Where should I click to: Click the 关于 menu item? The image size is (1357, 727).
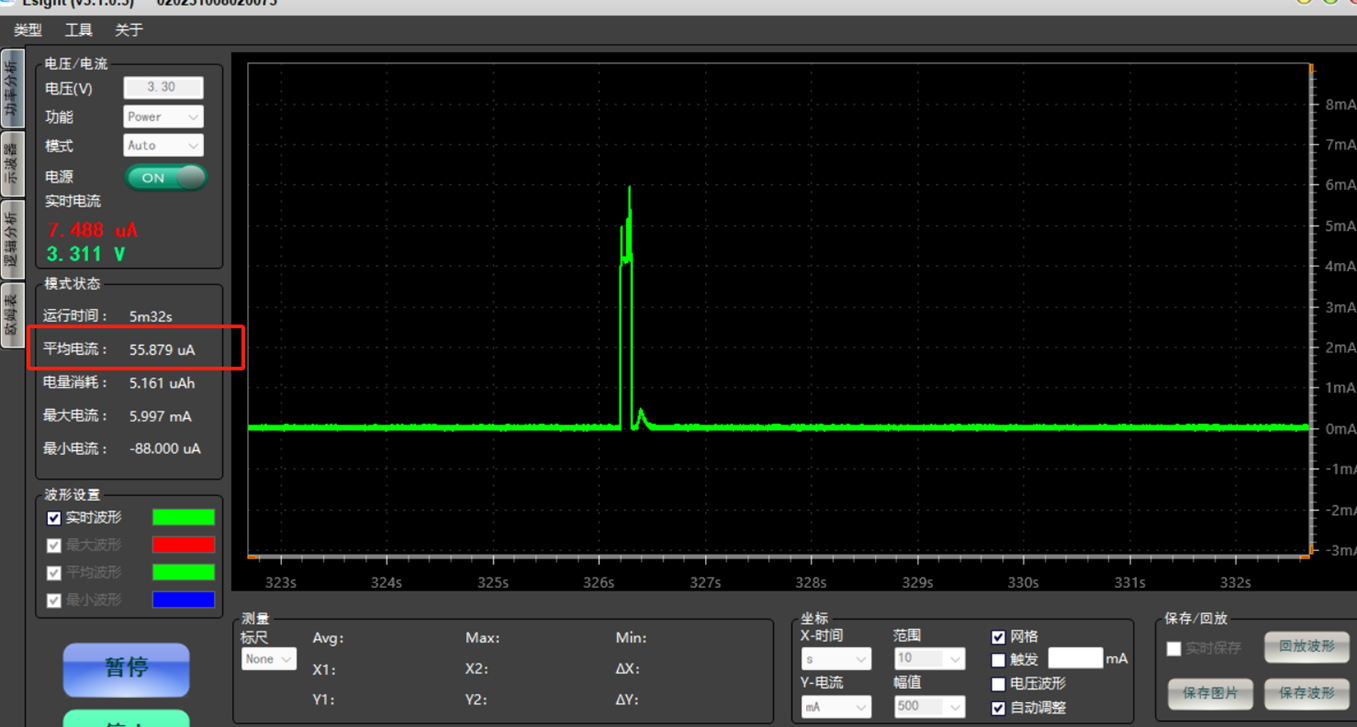click(129, 30)
